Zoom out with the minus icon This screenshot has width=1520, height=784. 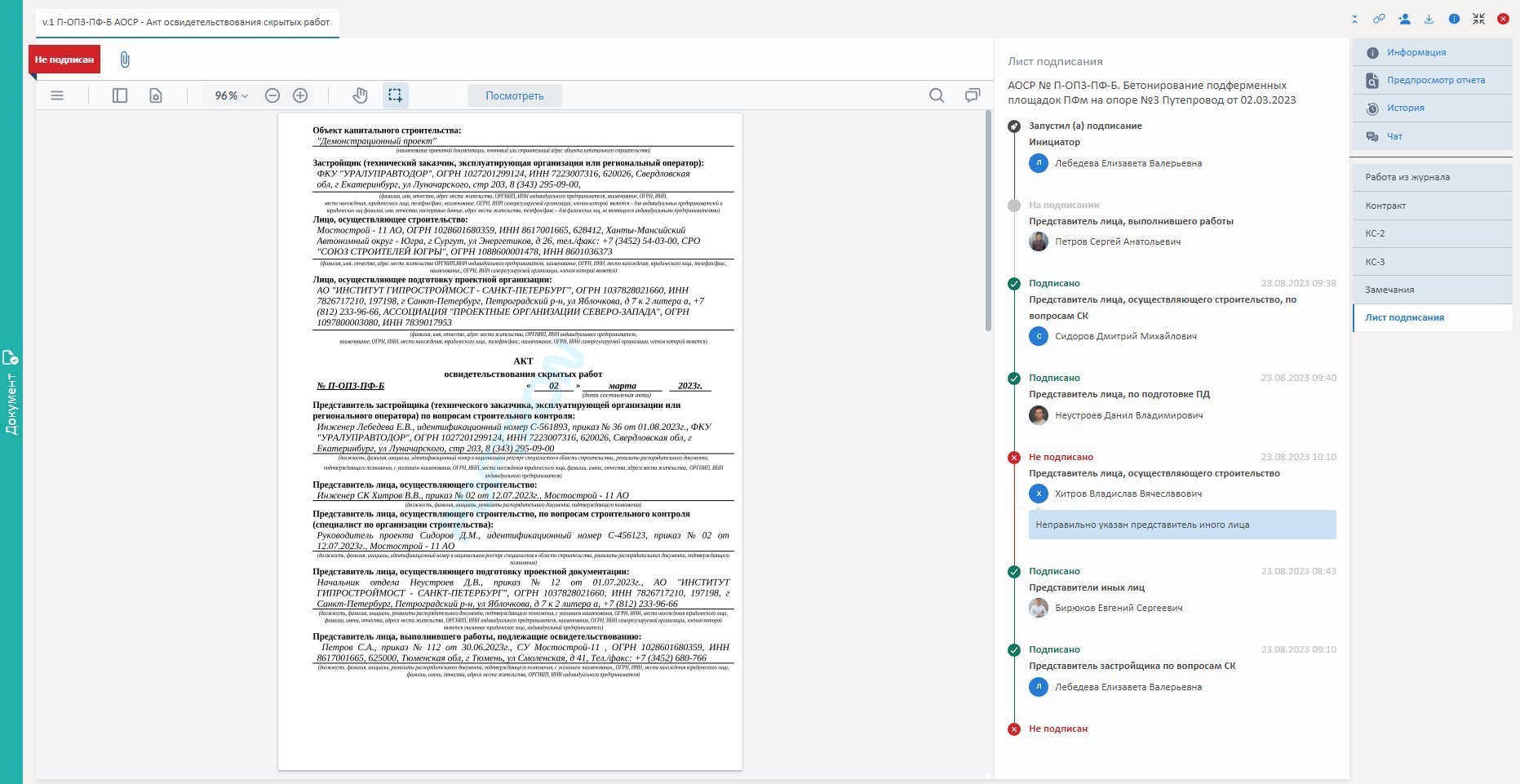tap(273, 95)
